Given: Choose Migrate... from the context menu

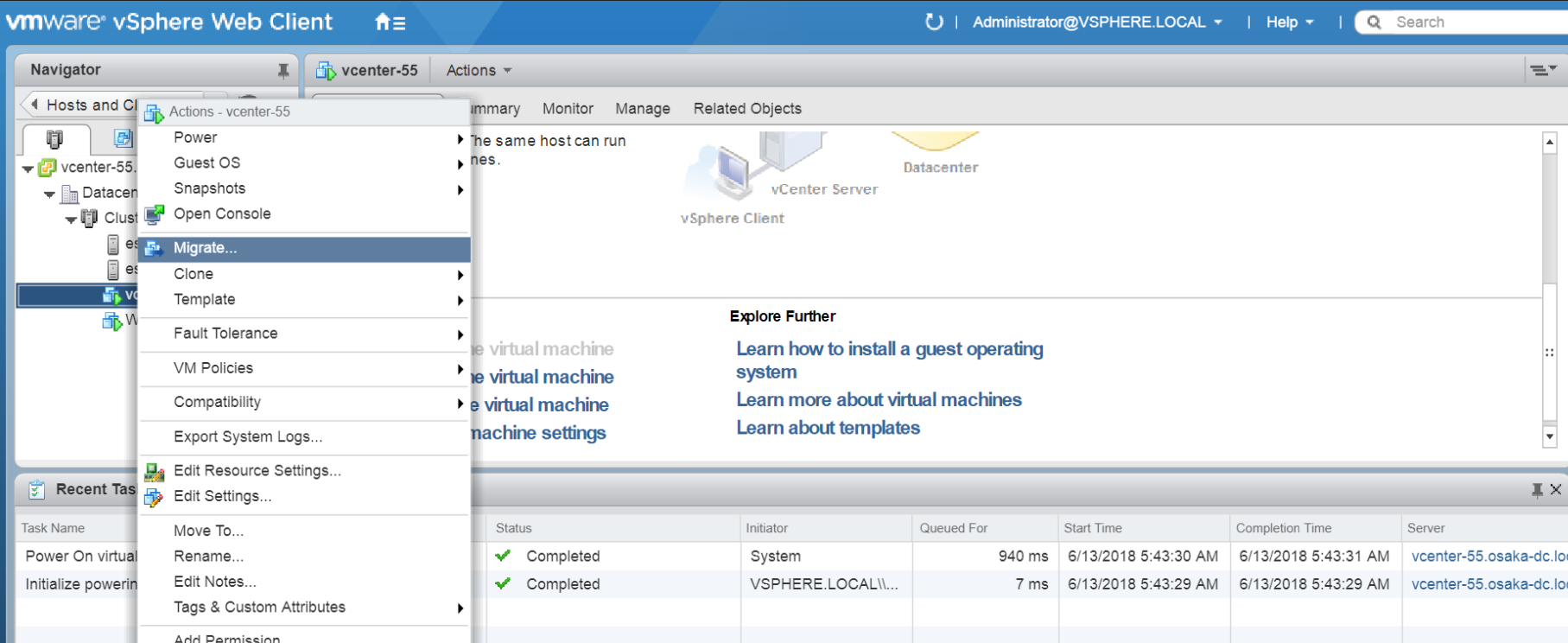Looking at the screenshot, I should click(x=205, y=249).
